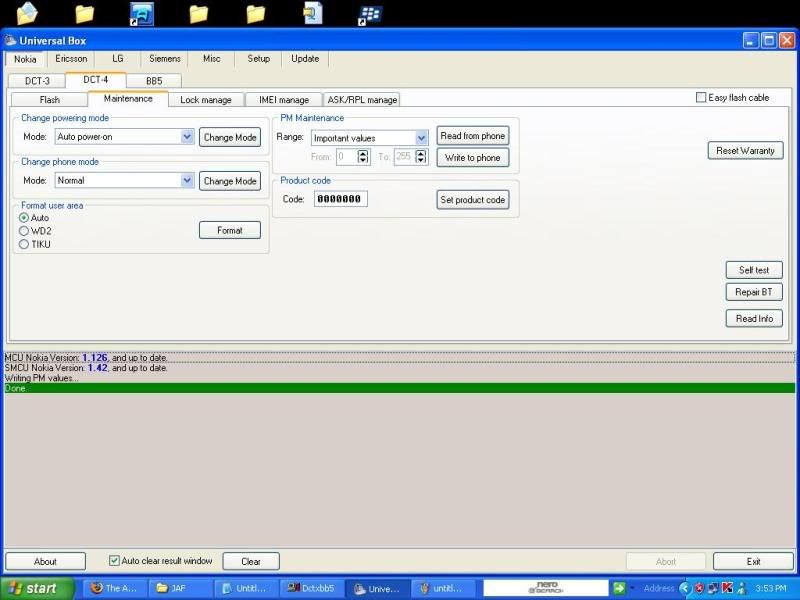This screenshot has width=800, height=600.
Task: Click Write to phone
Action: (x=473, y=158)
